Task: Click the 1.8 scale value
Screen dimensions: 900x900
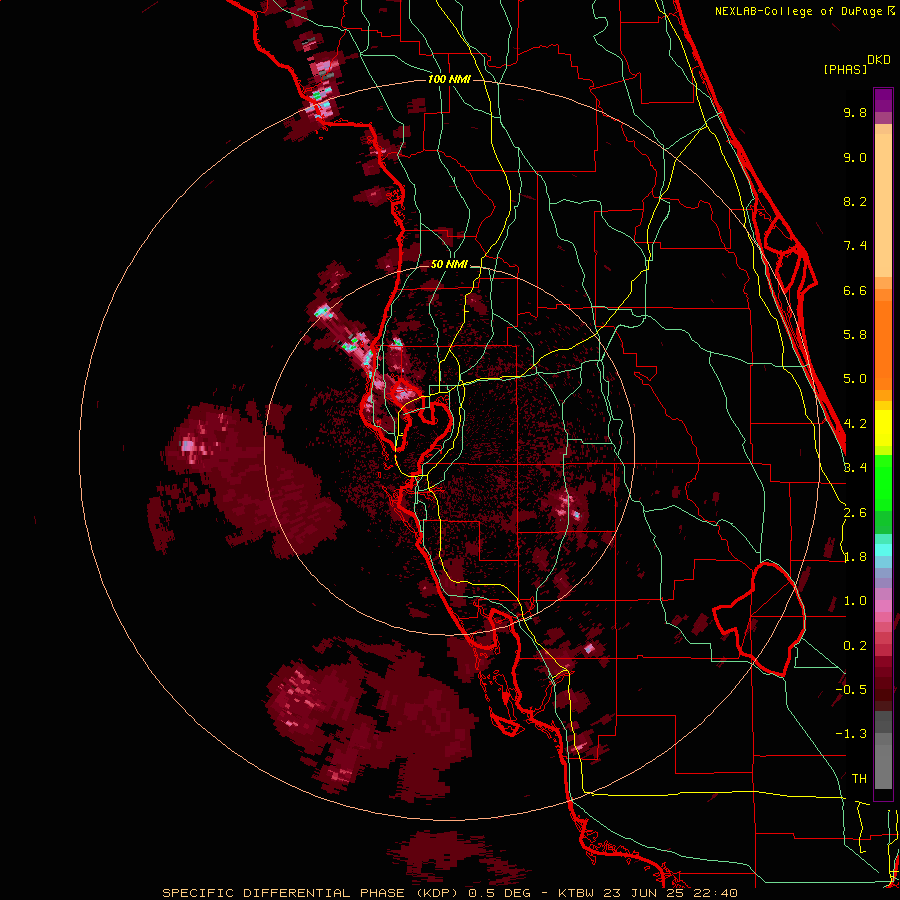Action: (x=855, y=557)
